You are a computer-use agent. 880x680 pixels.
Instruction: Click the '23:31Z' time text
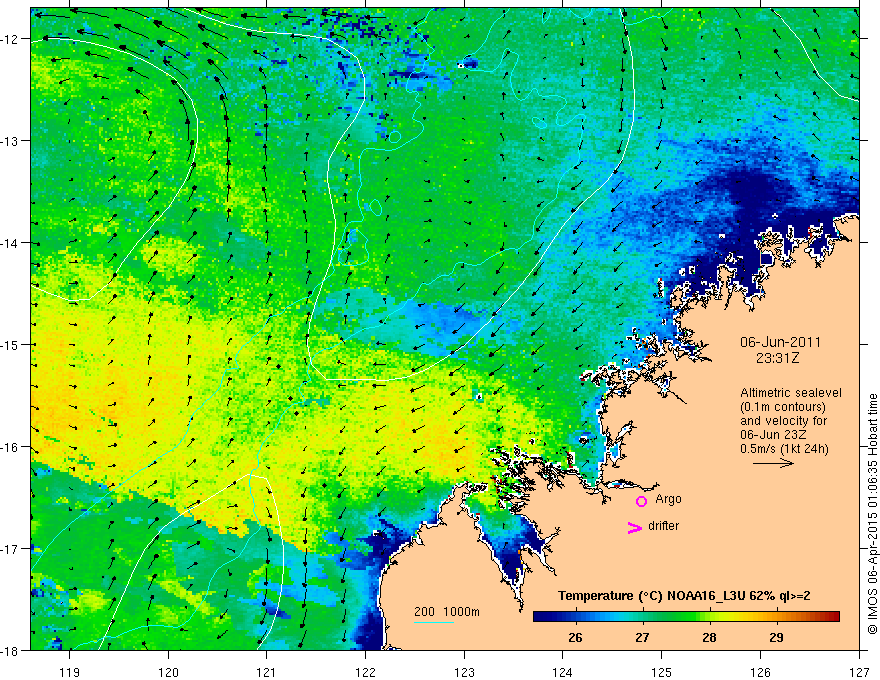(x=777, y=358)
